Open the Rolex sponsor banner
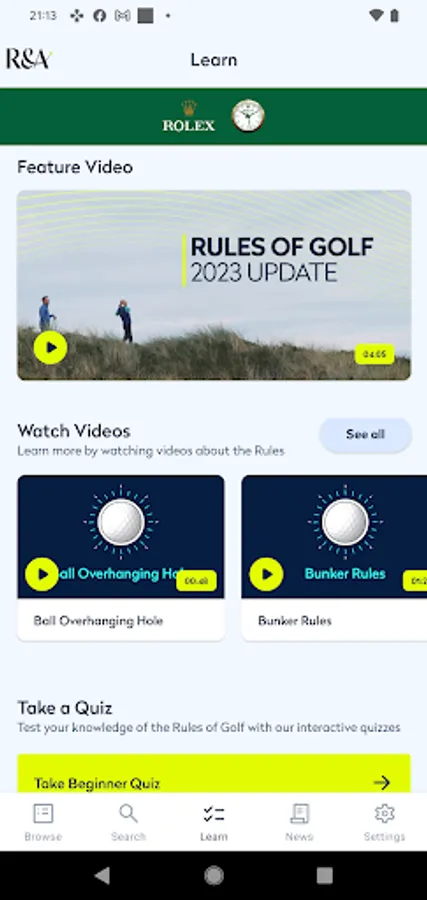Image resolution: width=427 pixels, height=900 pixels. [214, 117]
